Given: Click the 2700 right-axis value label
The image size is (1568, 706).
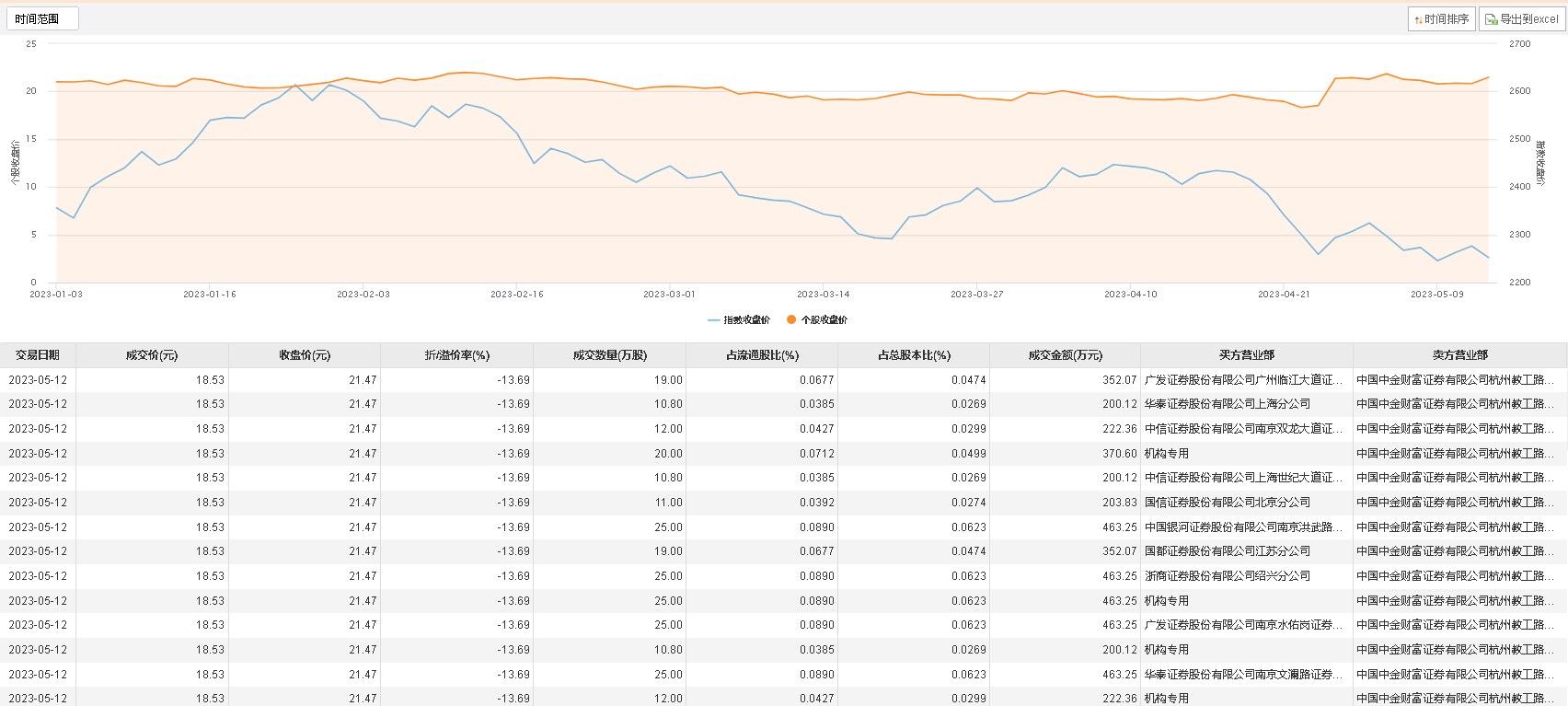Looking at the screenshot, I should pos(1520,44).
